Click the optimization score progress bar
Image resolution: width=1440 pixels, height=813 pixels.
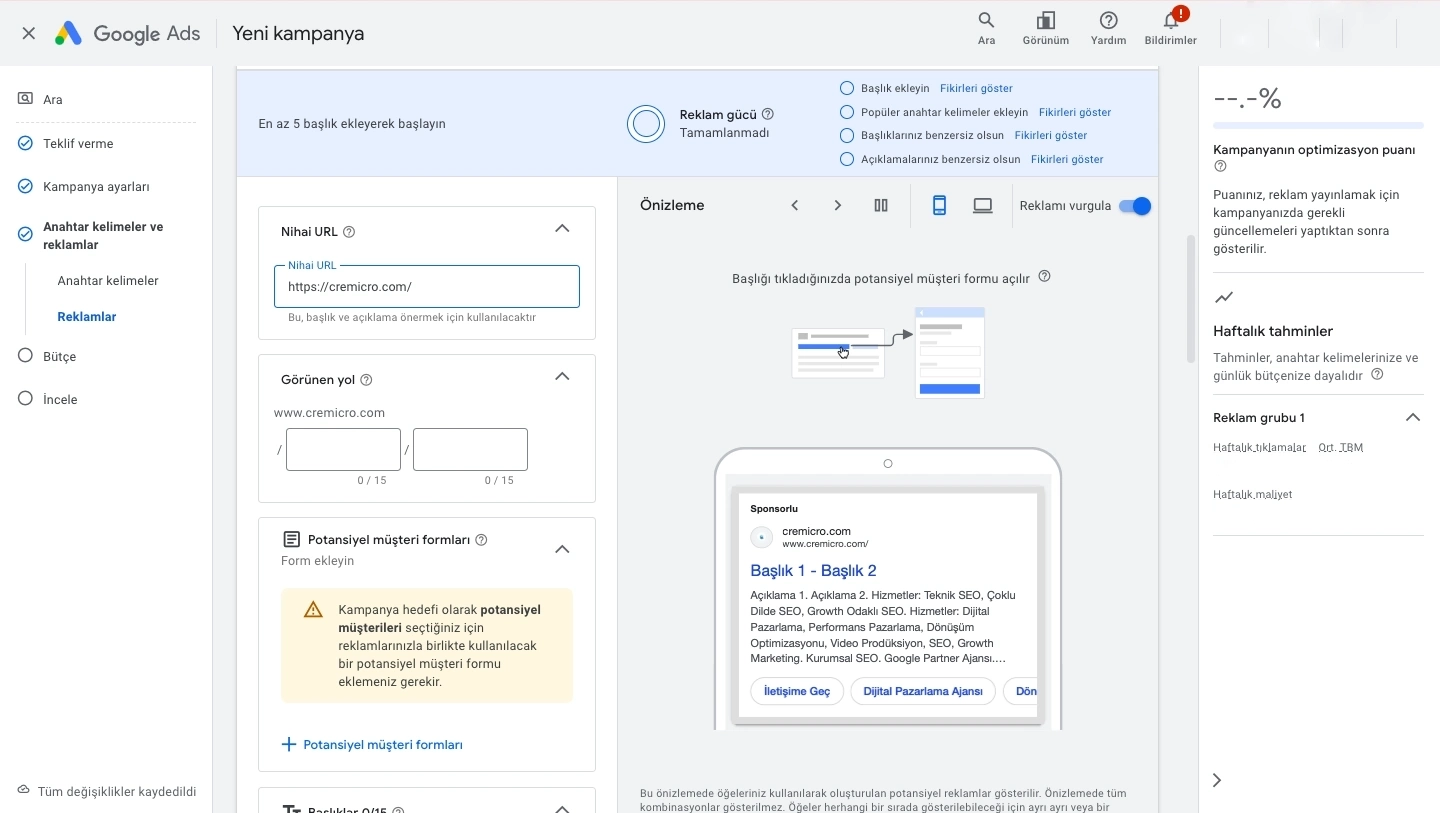click(x=1318, y=126)
